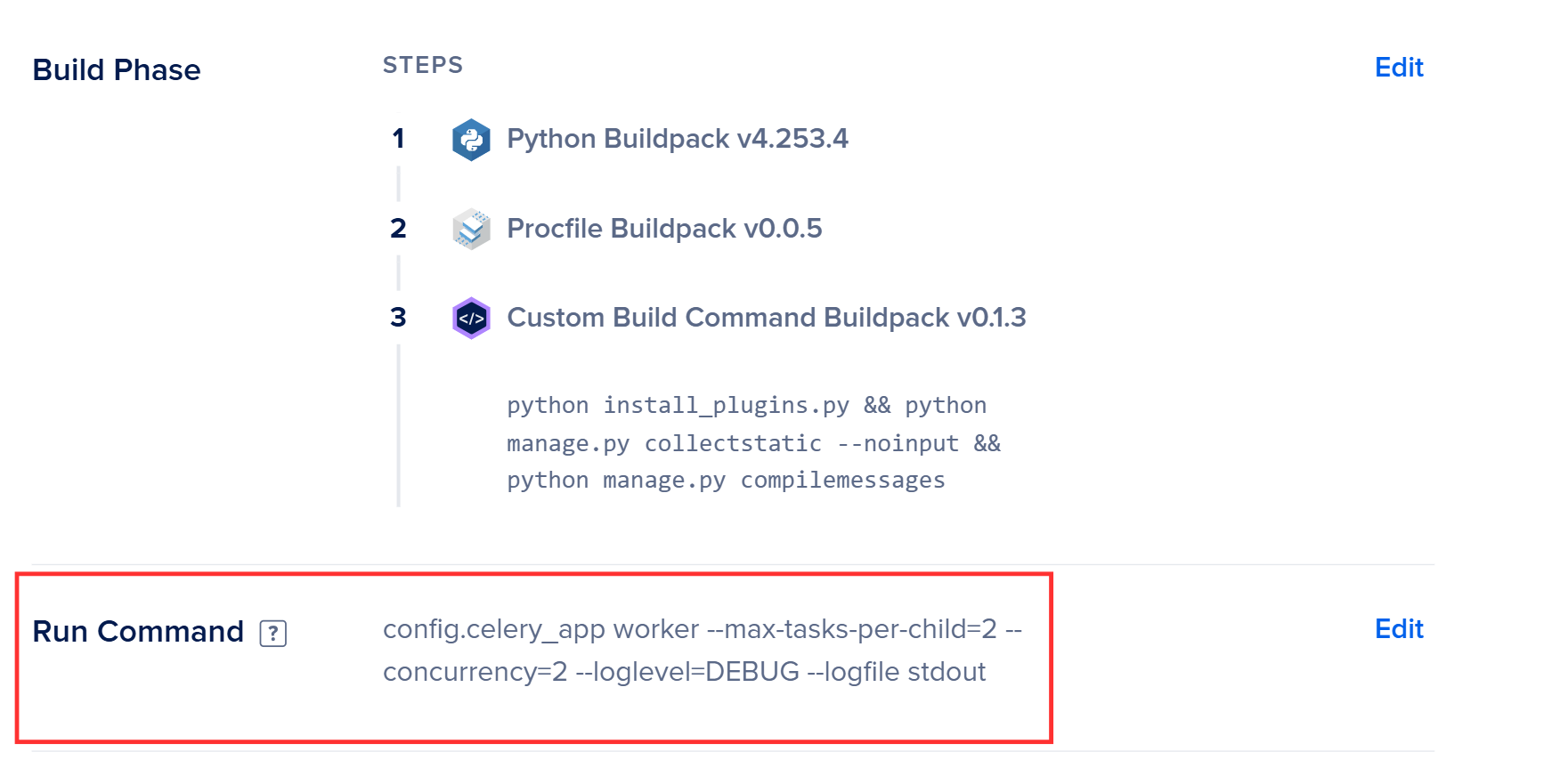
Task: Click the Procfile Buildpack cube icon
Action: point(471,230)
